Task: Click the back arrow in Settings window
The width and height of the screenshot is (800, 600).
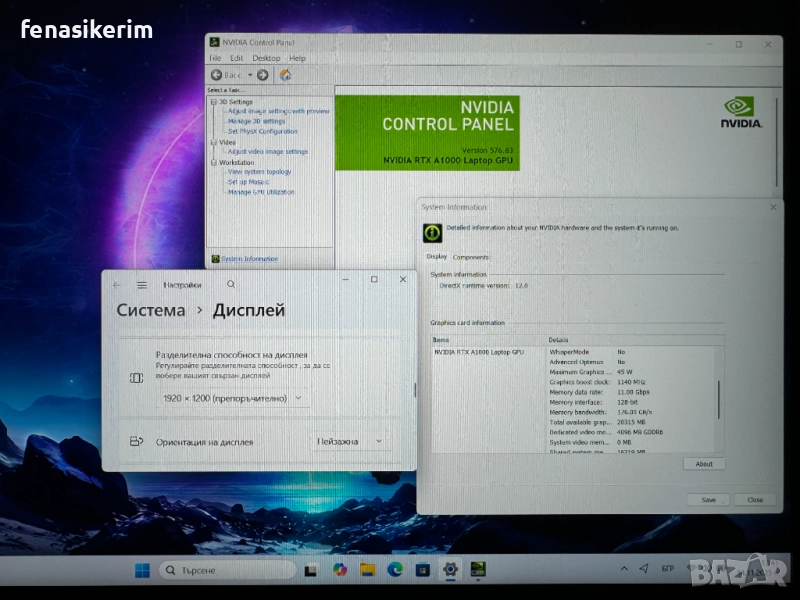Action: [117, 285]
